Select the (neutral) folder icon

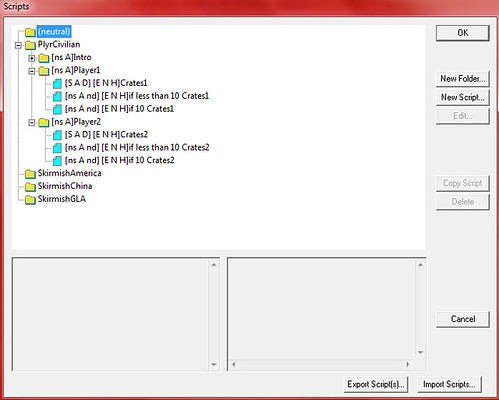click(30, 32)
